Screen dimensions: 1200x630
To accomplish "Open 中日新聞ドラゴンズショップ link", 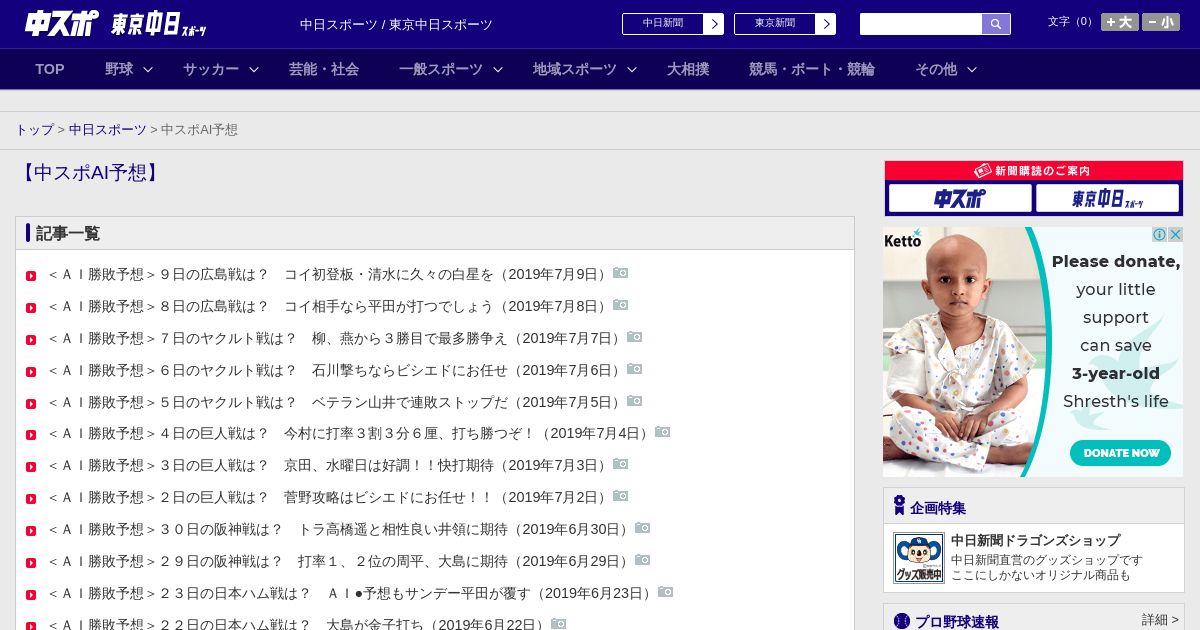I will coord(1035,540).
